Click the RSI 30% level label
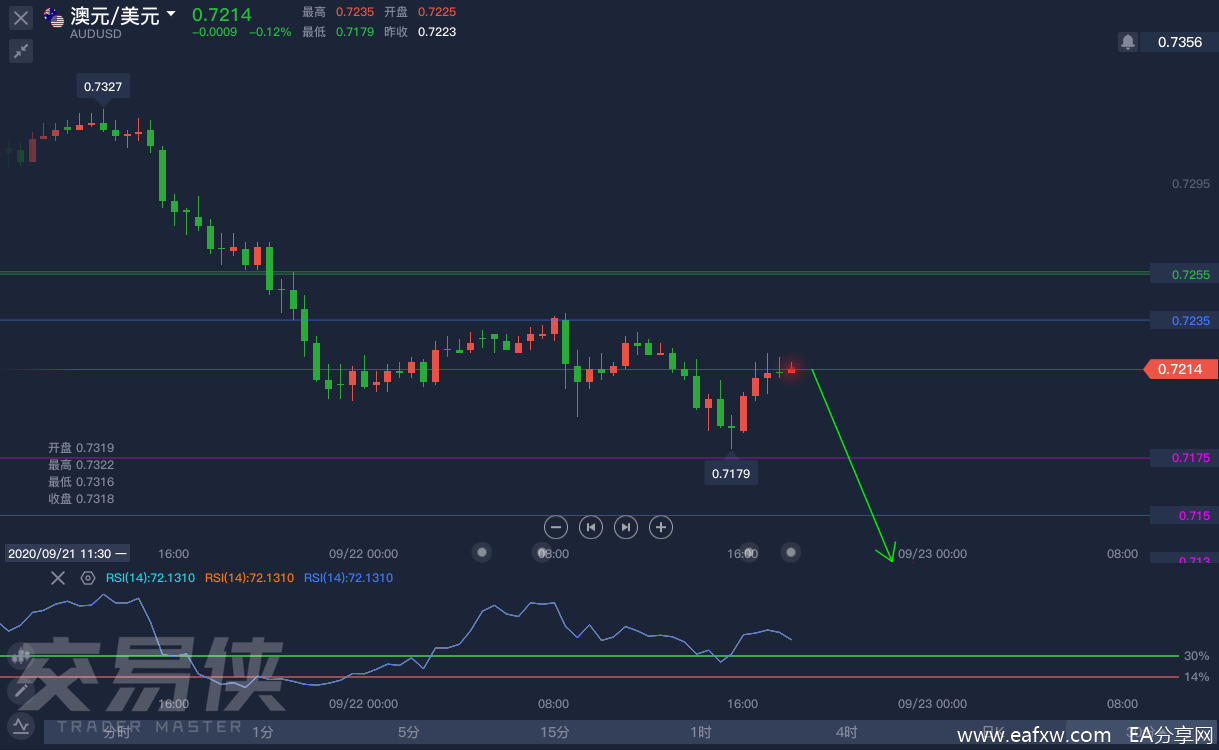 pos(1196,656)
